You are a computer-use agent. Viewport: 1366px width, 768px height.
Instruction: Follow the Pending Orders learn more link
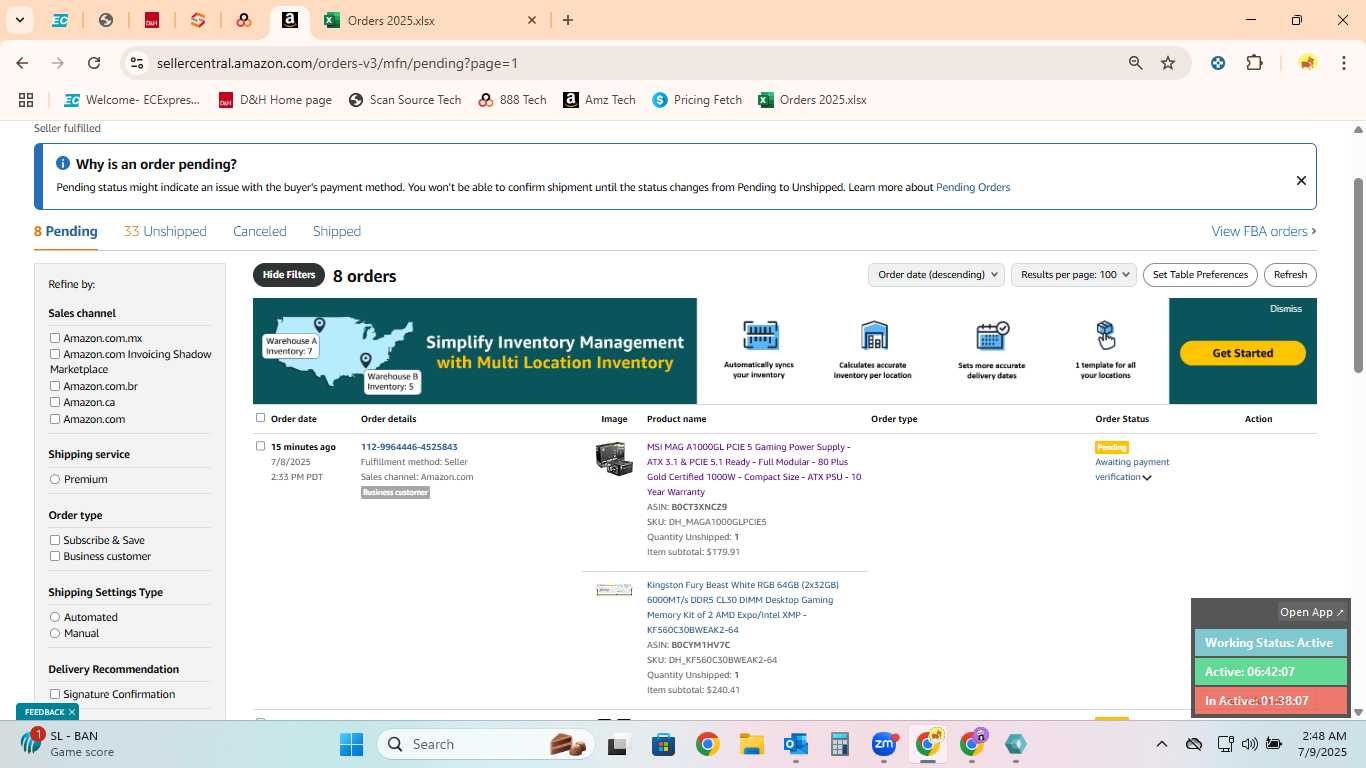(972, 187)
